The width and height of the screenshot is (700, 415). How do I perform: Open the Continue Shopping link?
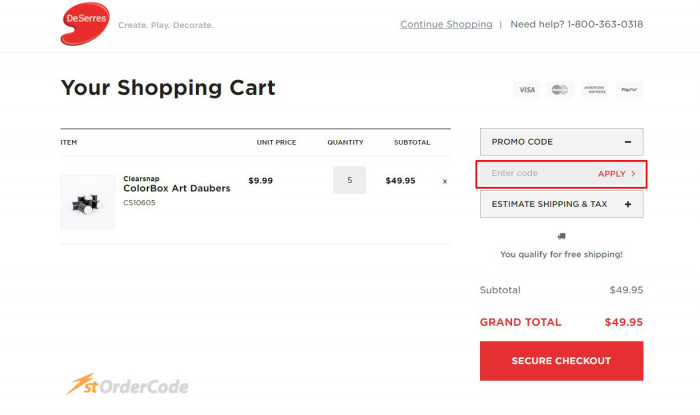[446, 24]
